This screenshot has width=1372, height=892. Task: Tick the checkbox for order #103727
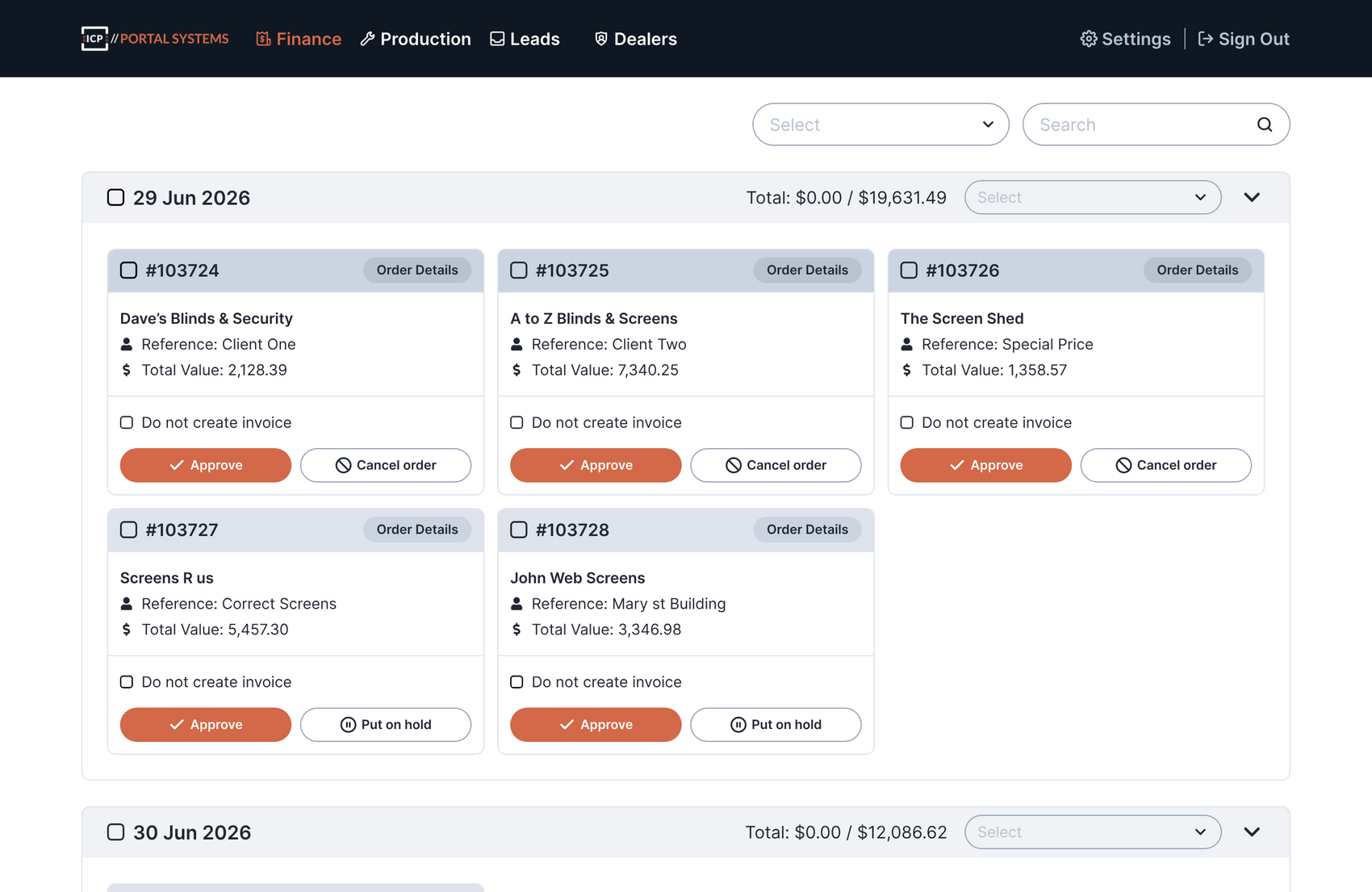[128, 530]
